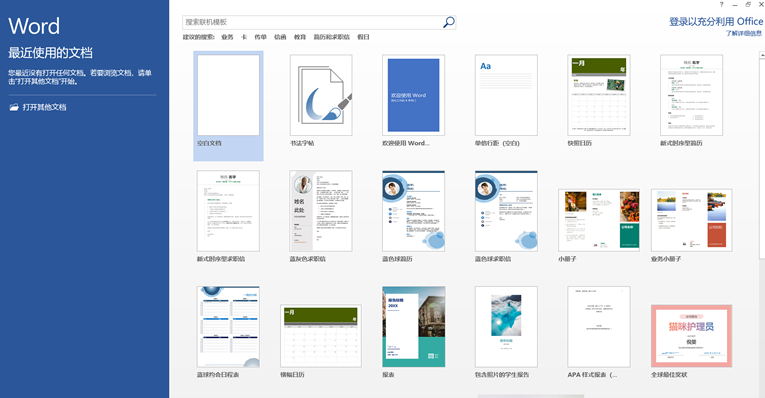The image size is (765, 398).
Task: Choose the 单倍行距 (空白) template
Action: coord(506,96)
